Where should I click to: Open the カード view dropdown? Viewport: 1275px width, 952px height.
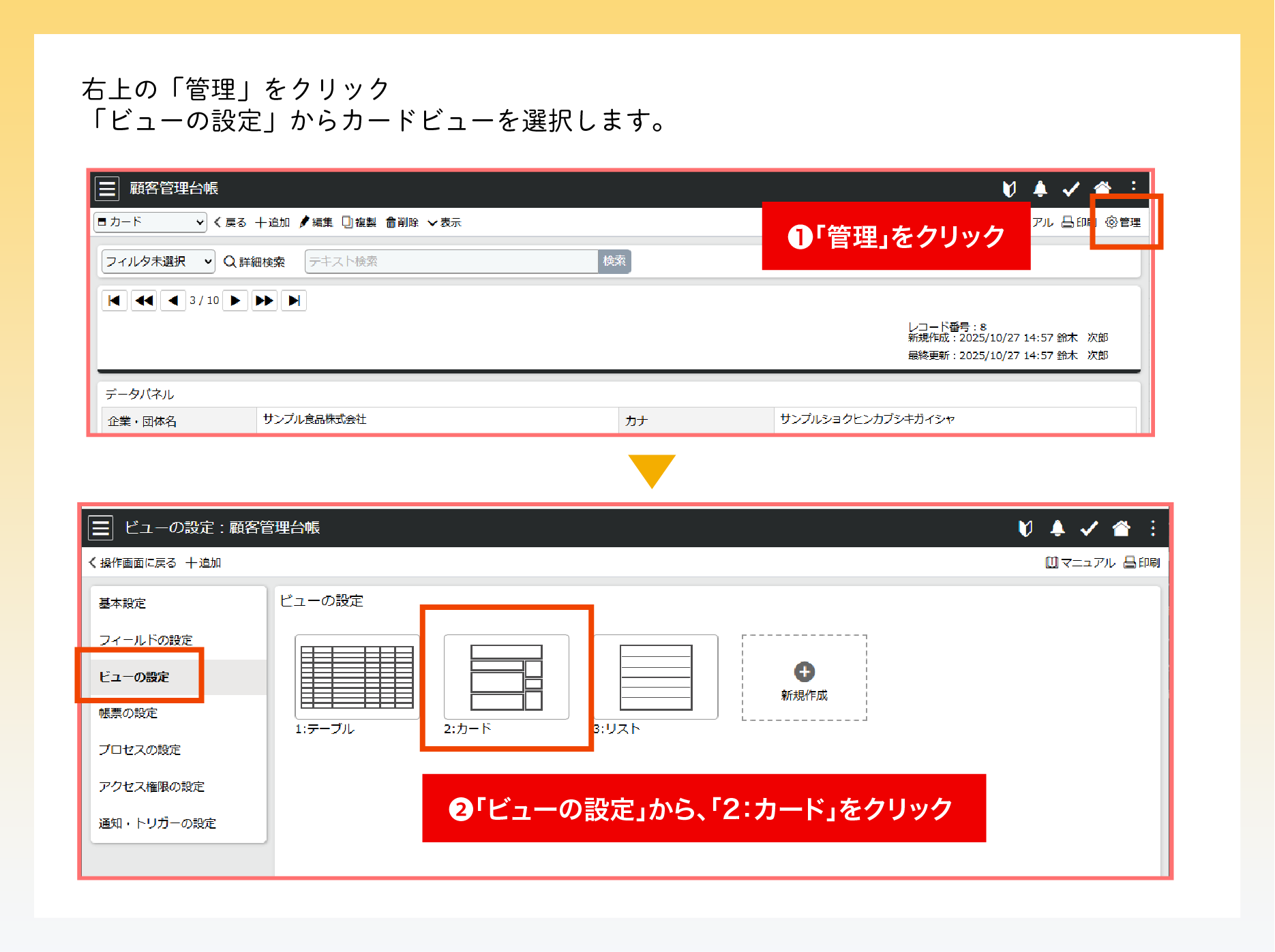click(150, 222)
